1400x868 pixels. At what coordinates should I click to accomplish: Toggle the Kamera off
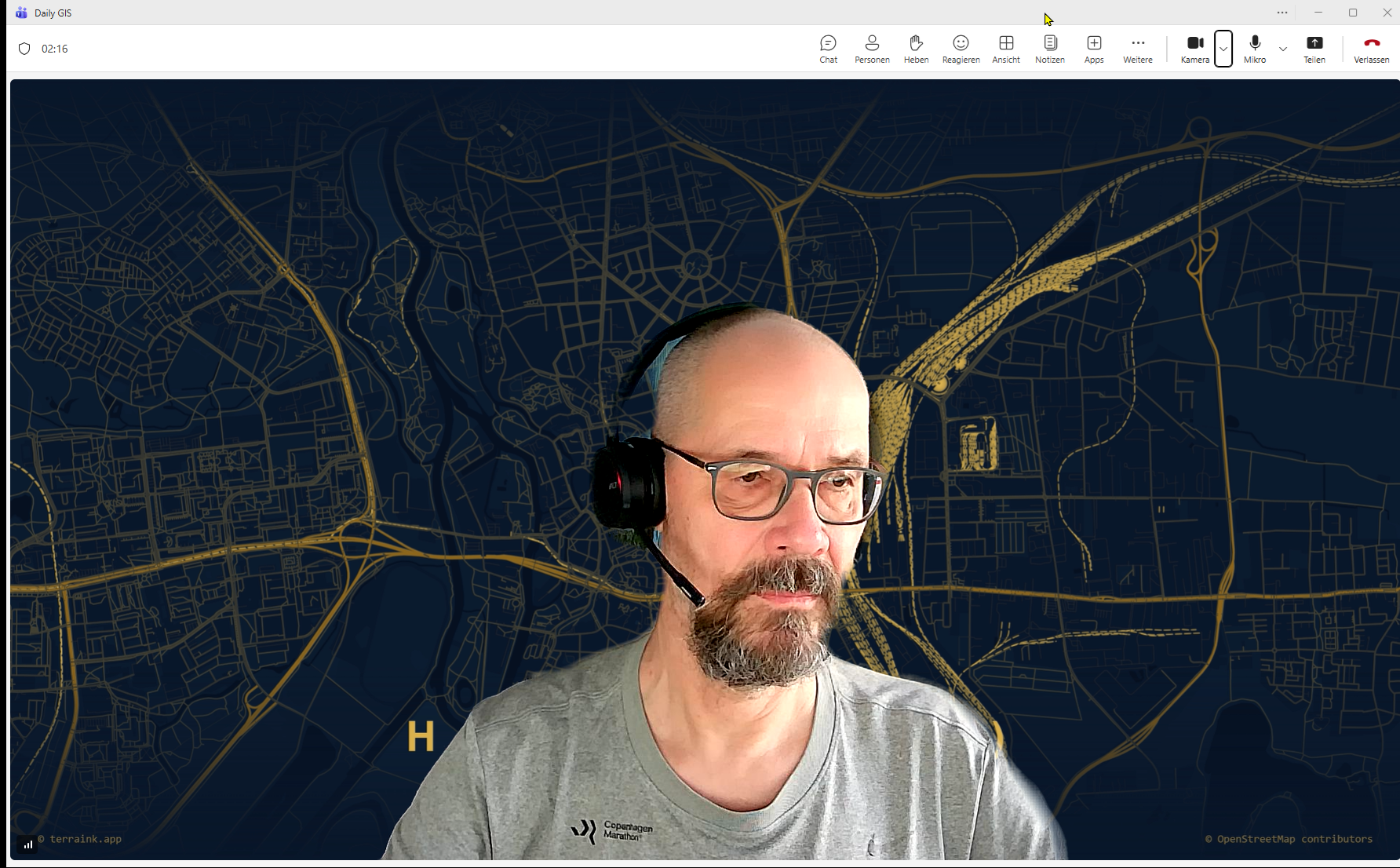[x=1194, y=49]
